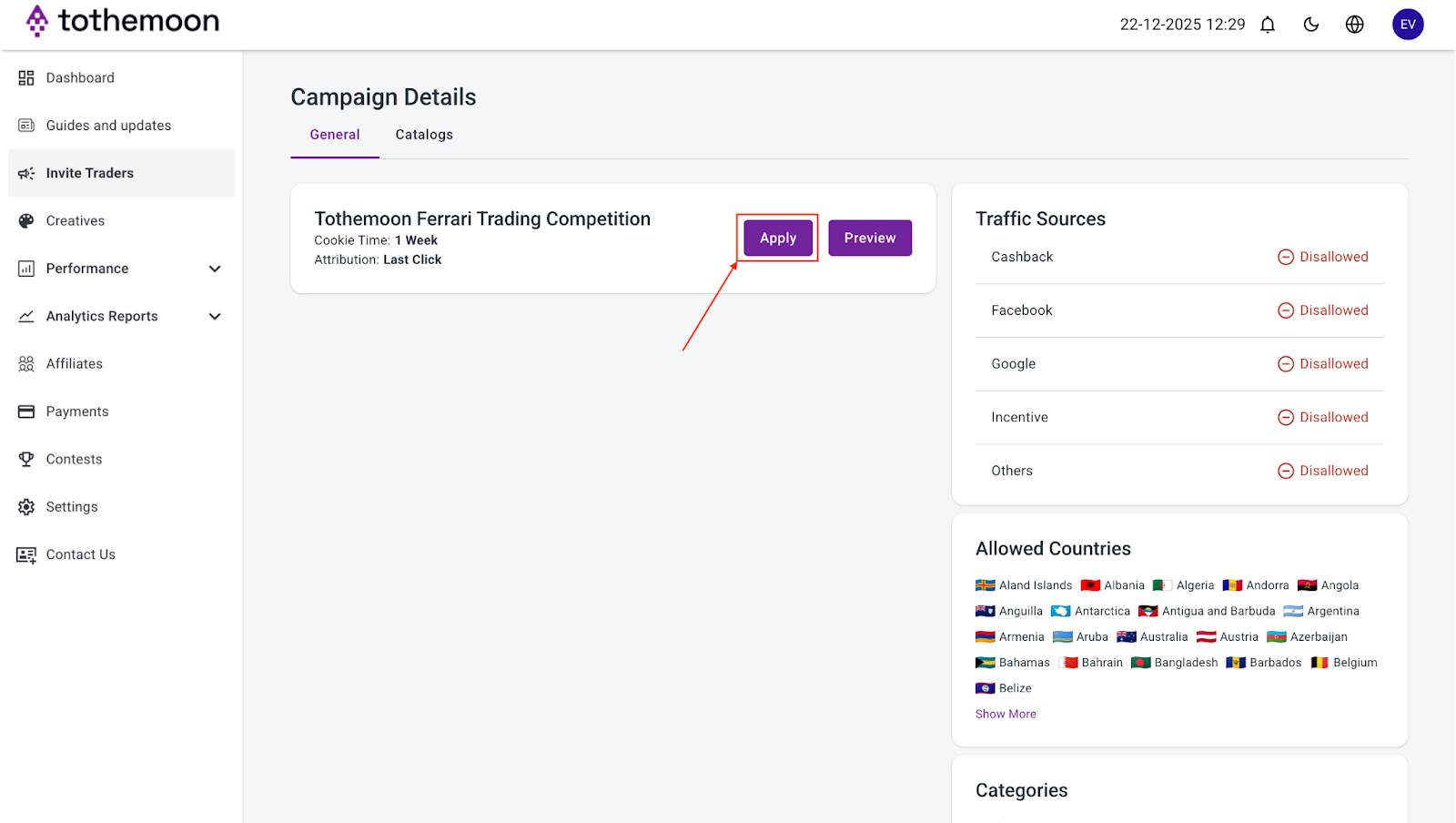The image size is (1456, 823).
Task: Click the Google traffic source label
Action: click(x=1013, y=364)
